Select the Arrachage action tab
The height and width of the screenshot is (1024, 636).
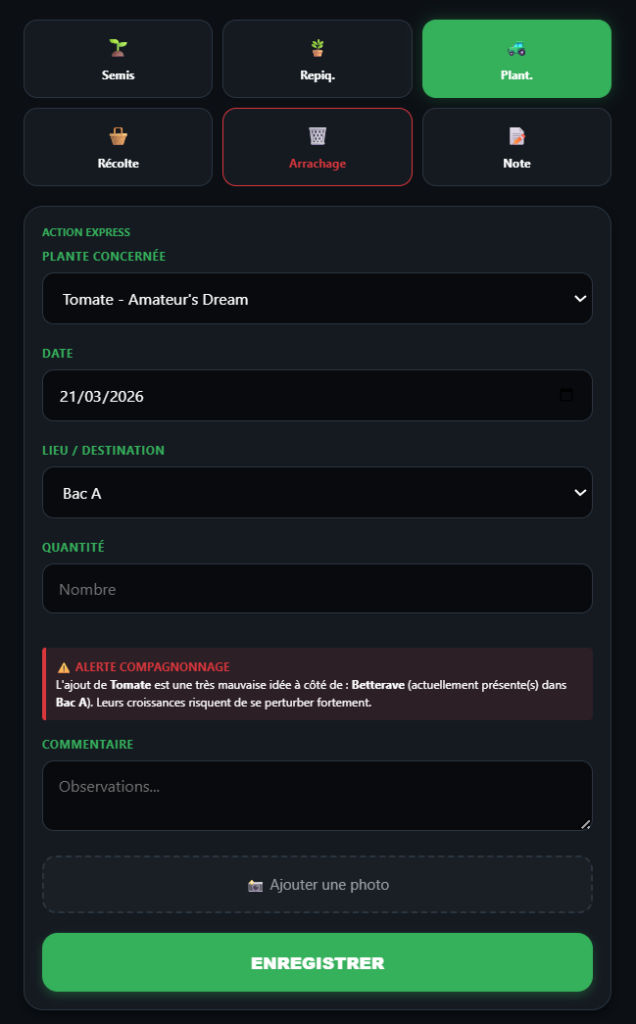pos(317,148)
